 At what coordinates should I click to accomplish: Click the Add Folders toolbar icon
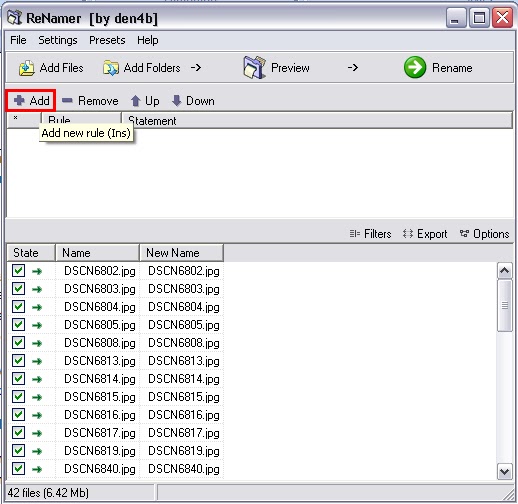coord(111,68)
